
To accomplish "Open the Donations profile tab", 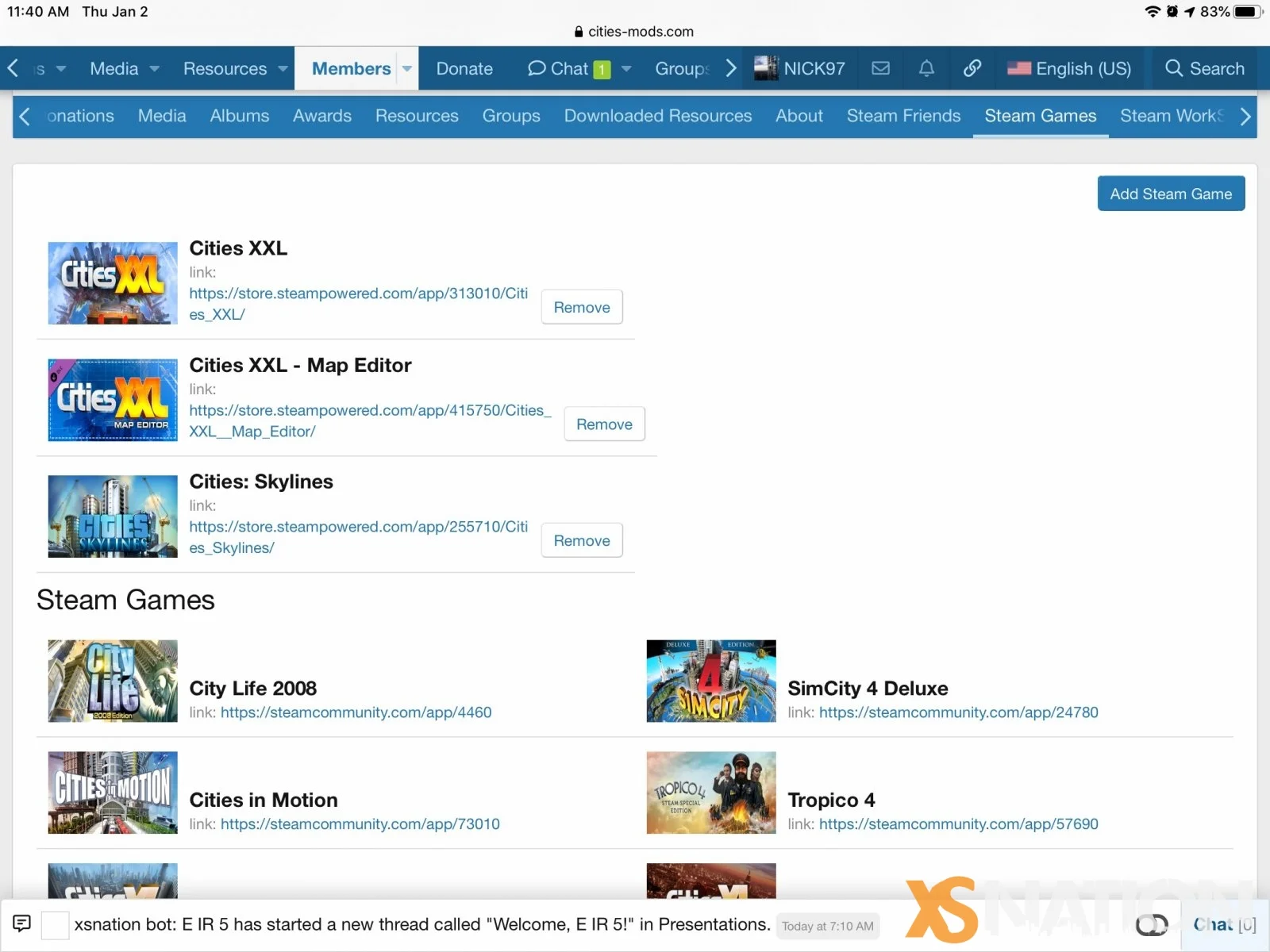I will pyautogui.click(x=80, y=116).
